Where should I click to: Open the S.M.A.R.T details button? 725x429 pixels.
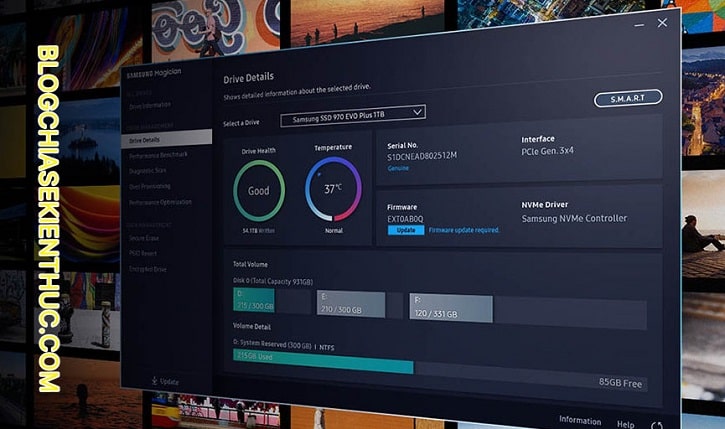click(x=628, y=98)
